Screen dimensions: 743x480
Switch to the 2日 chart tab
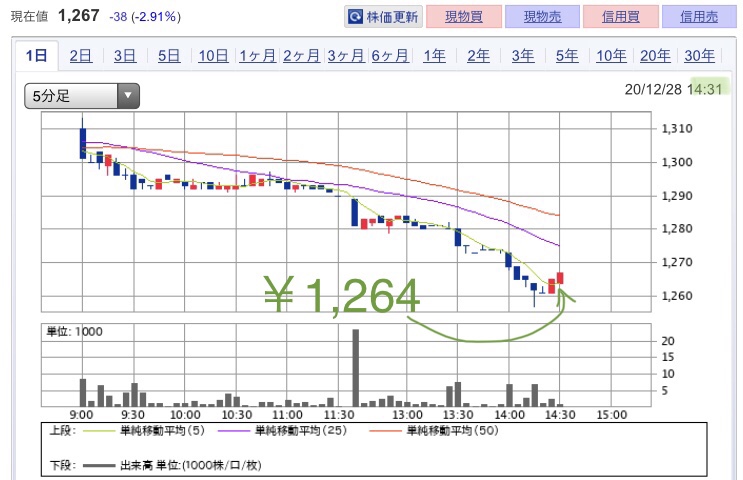81,56
